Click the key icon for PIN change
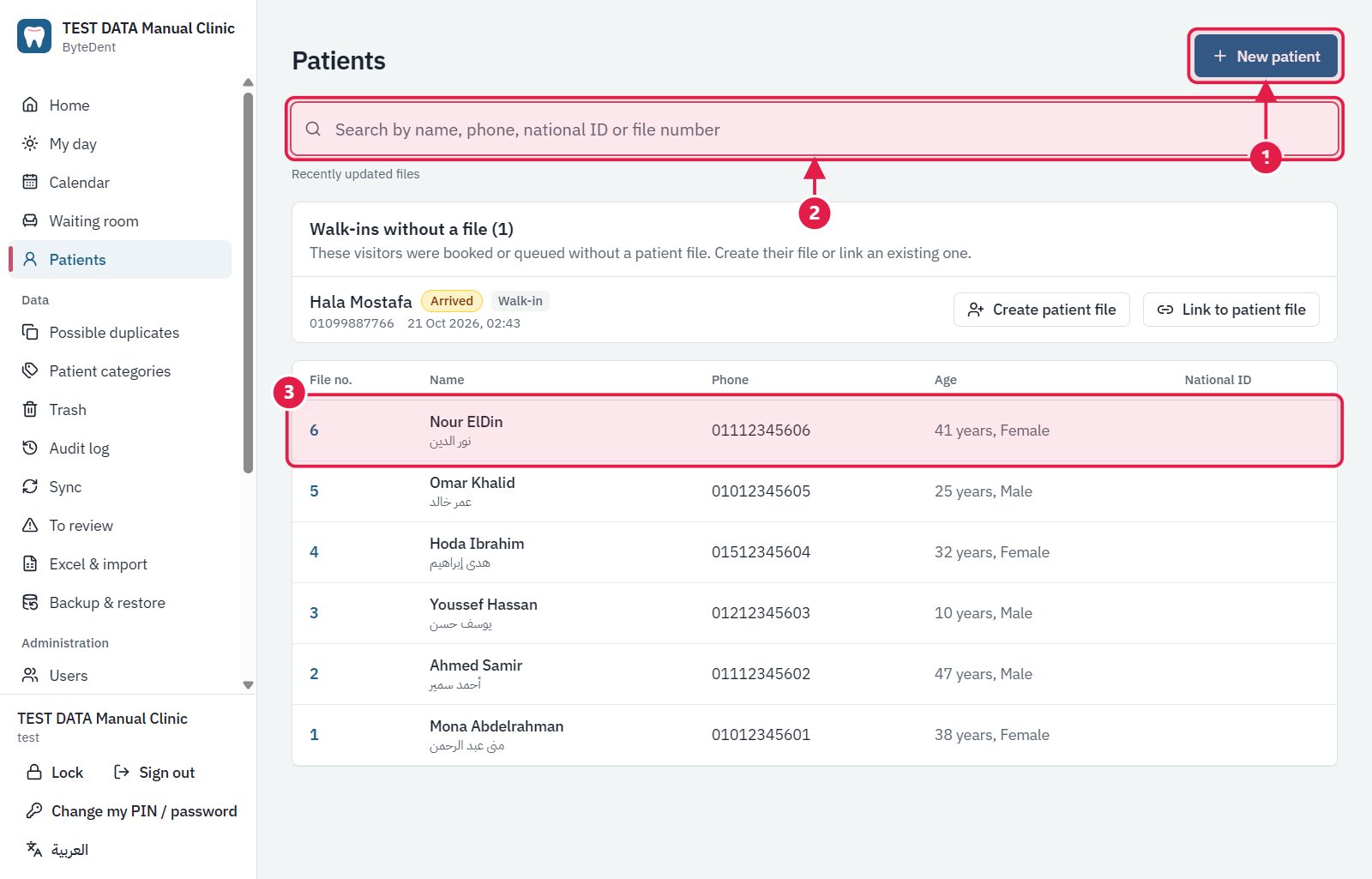The width and height of the screenshot is (1372, 879). tap(34, 810)
